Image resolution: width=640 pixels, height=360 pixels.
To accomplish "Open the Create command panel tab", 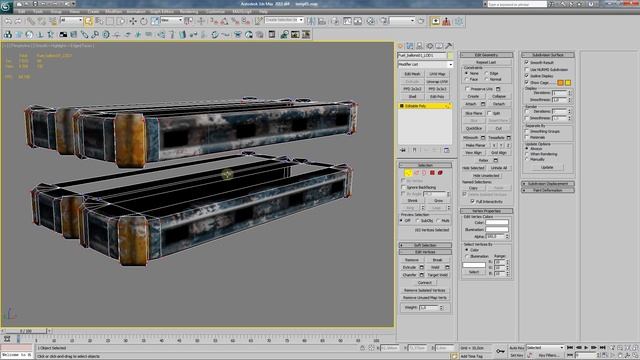I will (401, 46).
